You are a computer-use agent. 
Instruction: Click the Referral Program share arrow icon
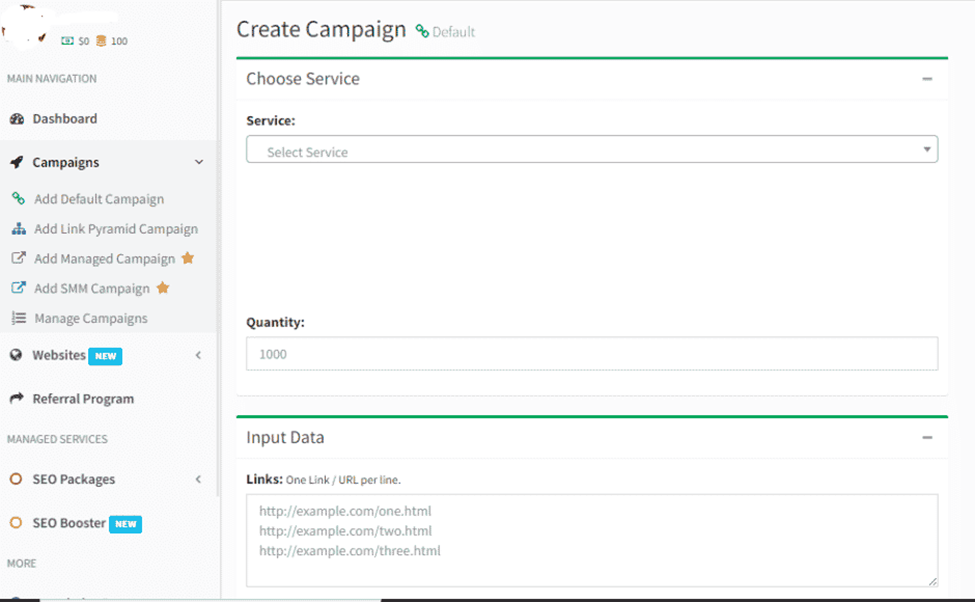coord(16,399)
